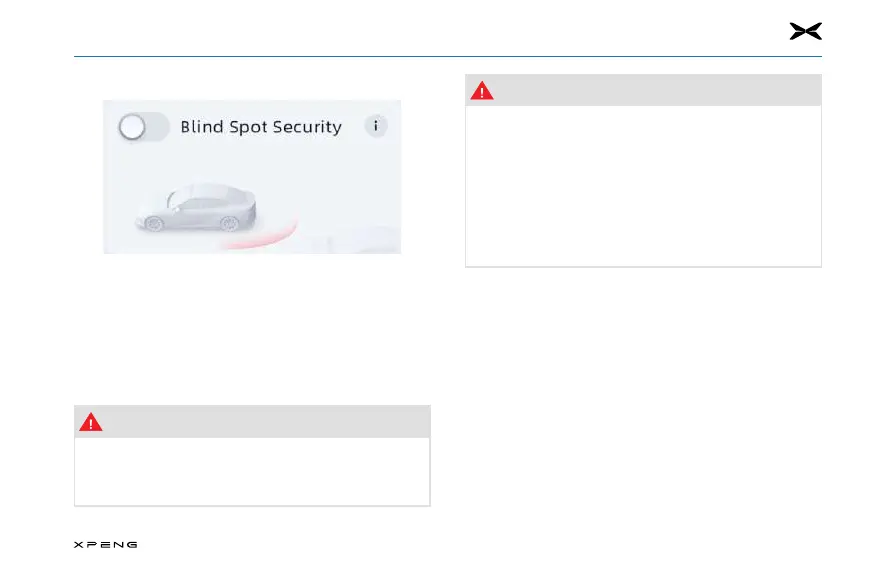Click inside the empty body of the larger warning box
This screenshot has height=567, width=896.
(x=643, y=186)
